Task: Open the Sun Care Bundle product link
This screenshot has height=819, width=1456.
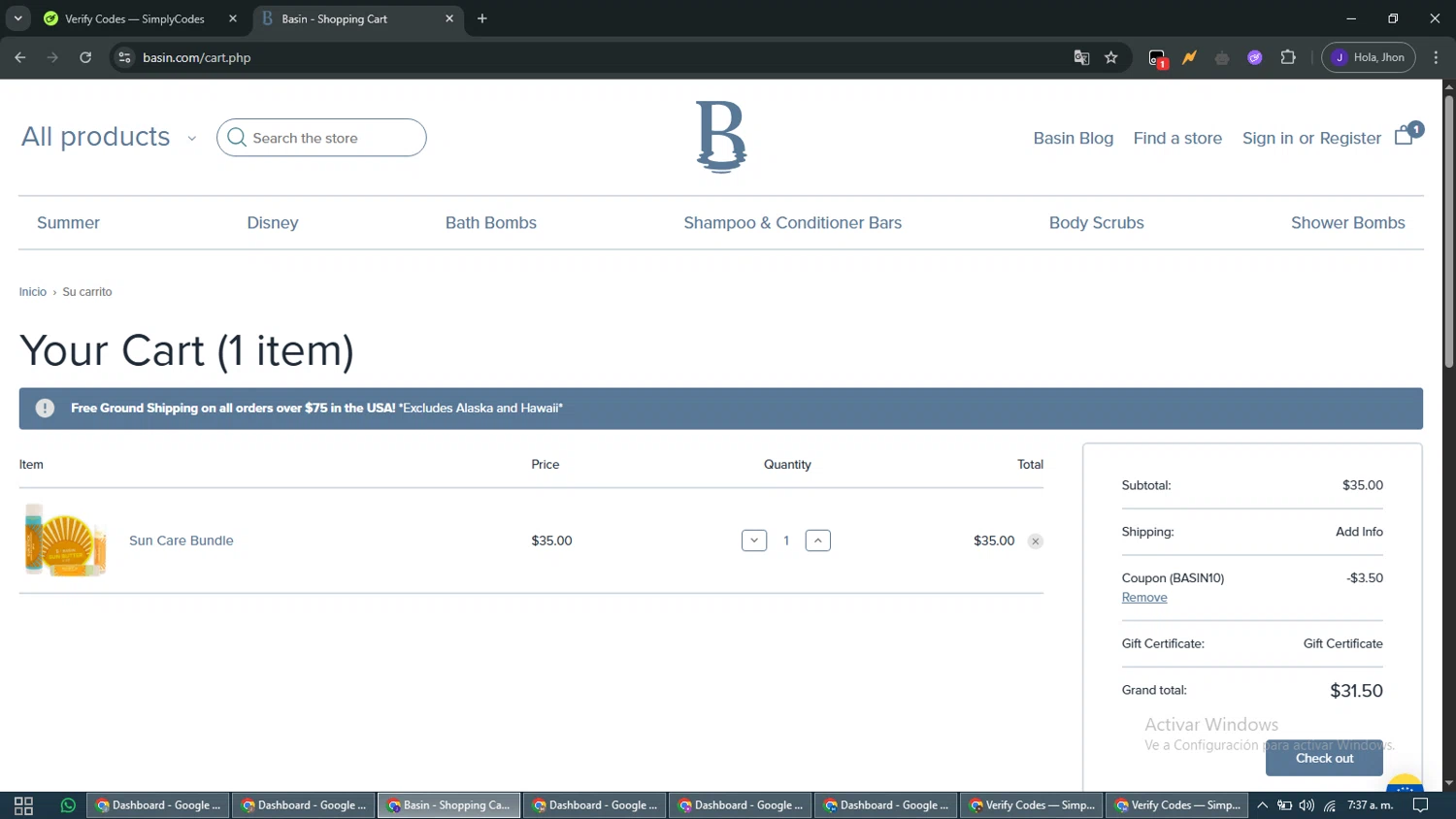Action: [x=182, y=541]
